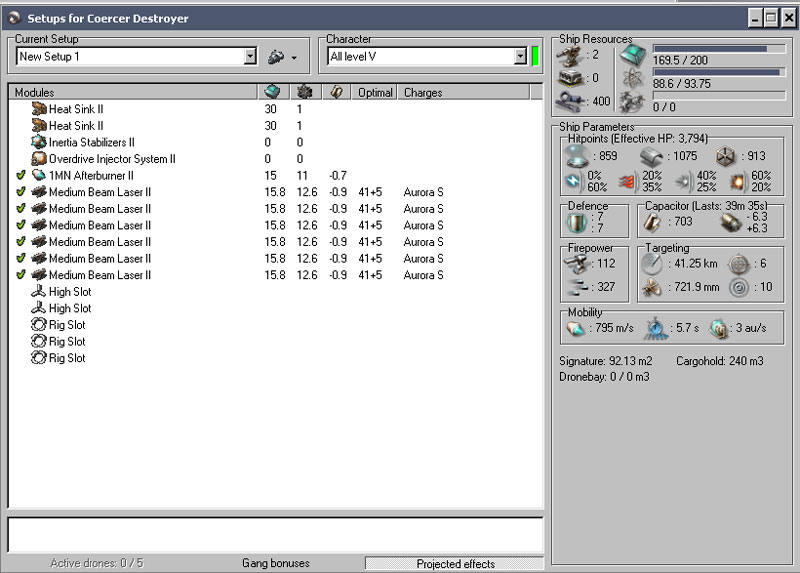Image resolution: width=800 pixels, height=573 pixels.
Task: Click the drone bandwidth resource icon
Action: (x=633, y=102)
